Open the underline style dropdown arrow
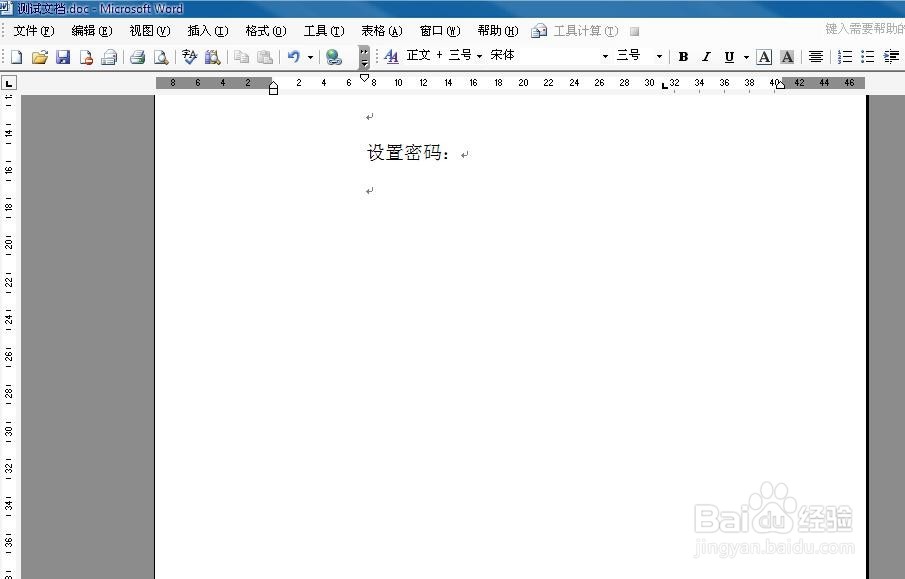Screen dimensions: 905x579 pyautogui.click(x=746, y=57)
